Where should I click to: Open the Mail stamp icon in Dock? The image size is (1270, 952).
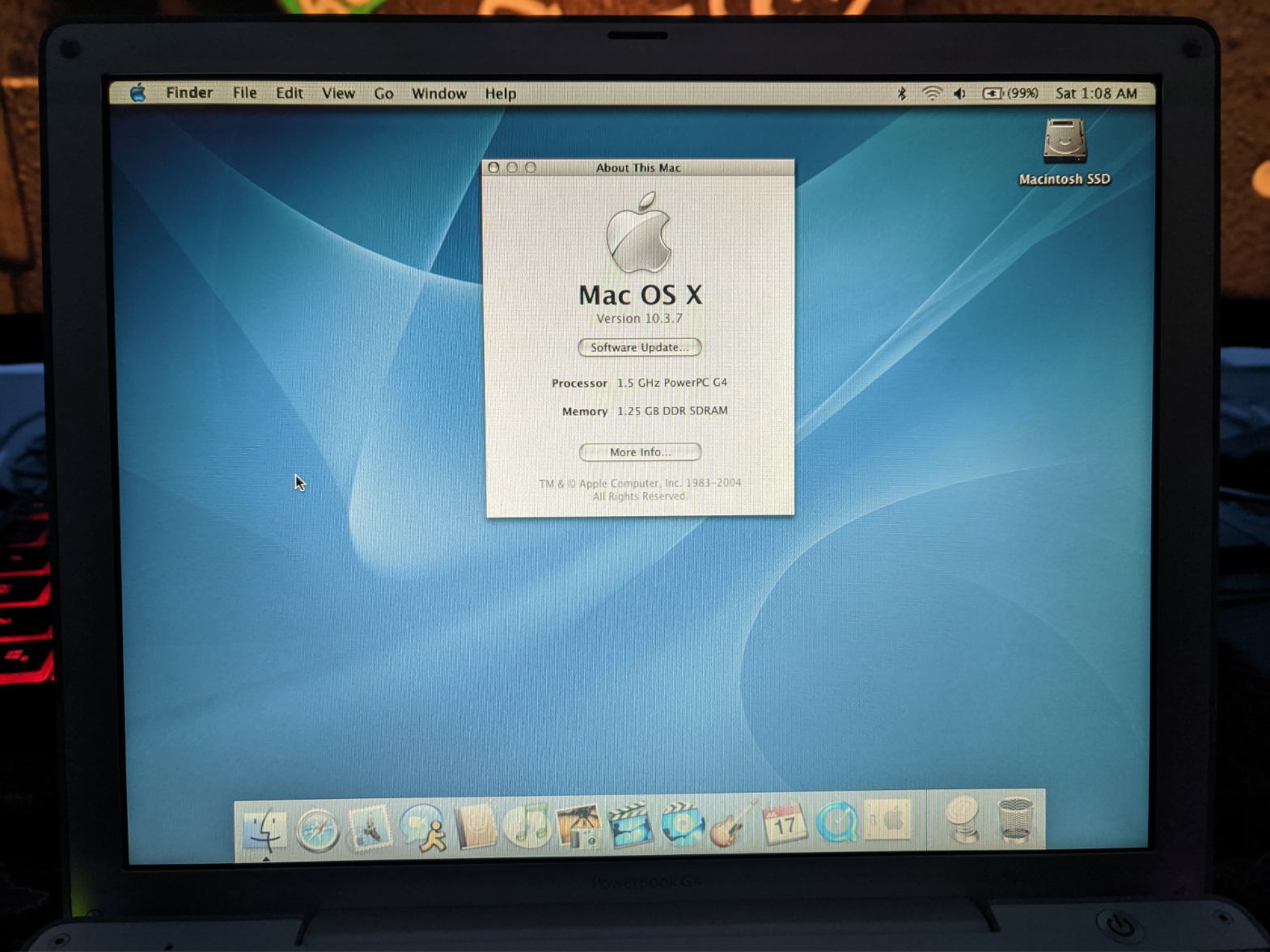click(370, 827)
